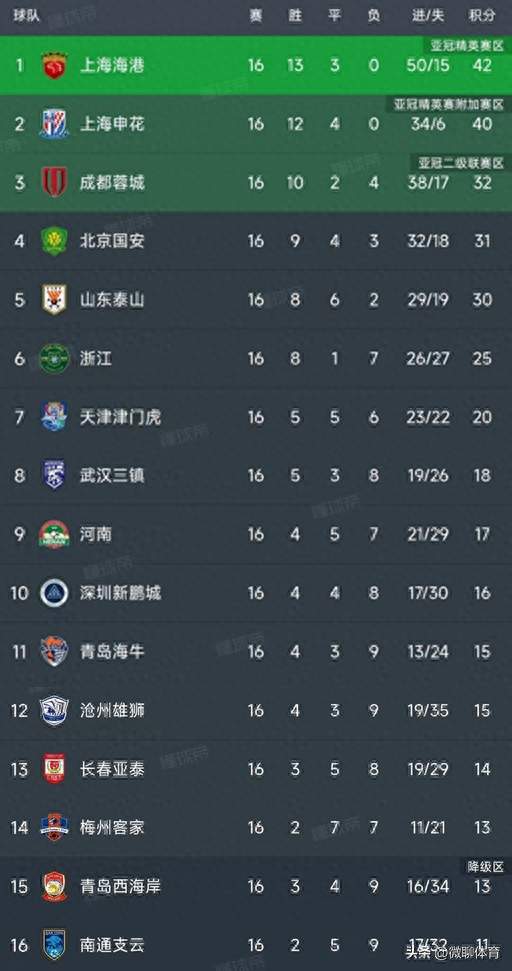Click the 降级区 relegation zone label
Viewport: 512px width, 971px height.
(485, 866)
